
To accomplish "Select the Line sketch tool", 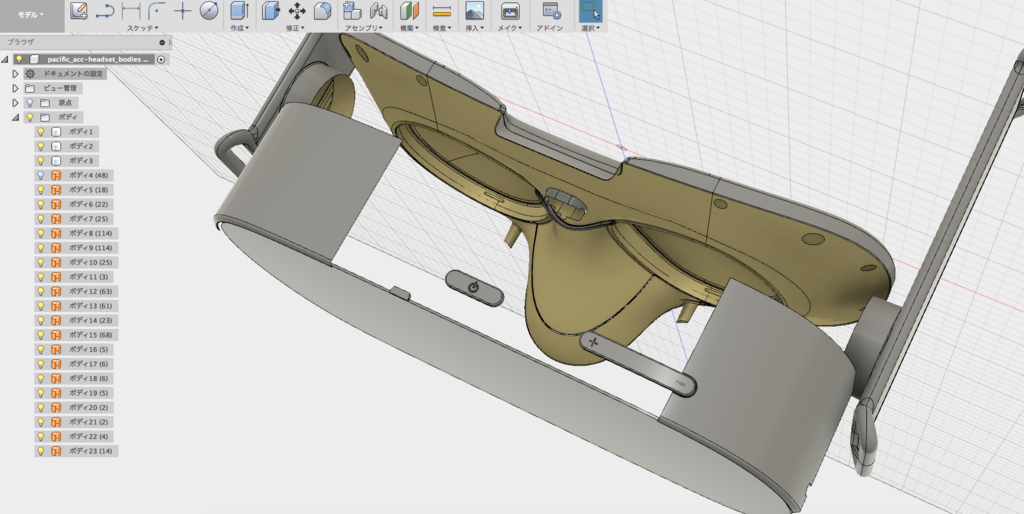I will 104,10.
